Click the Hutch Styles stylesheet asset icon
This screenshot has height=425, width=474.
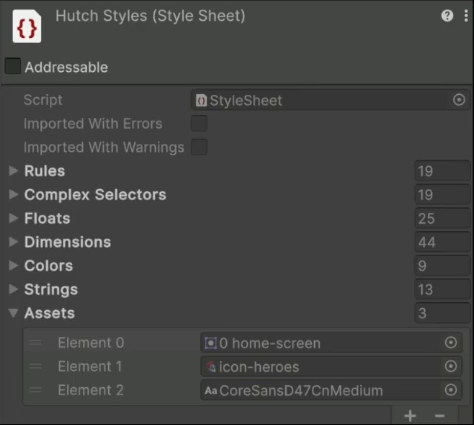[27, 26]
